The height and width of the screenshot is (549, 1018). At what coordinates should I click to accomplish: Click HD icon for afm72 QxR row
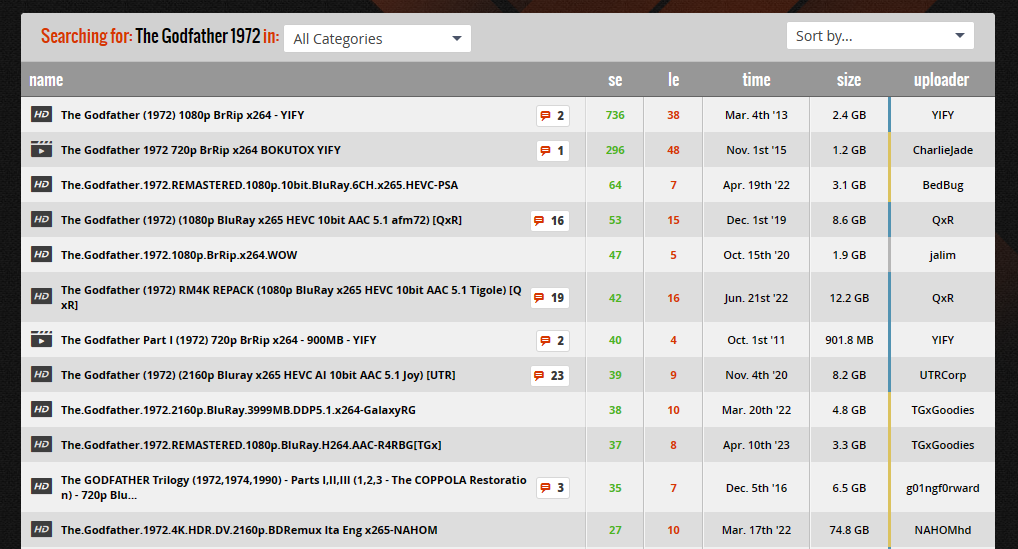[x=42, y=220]
